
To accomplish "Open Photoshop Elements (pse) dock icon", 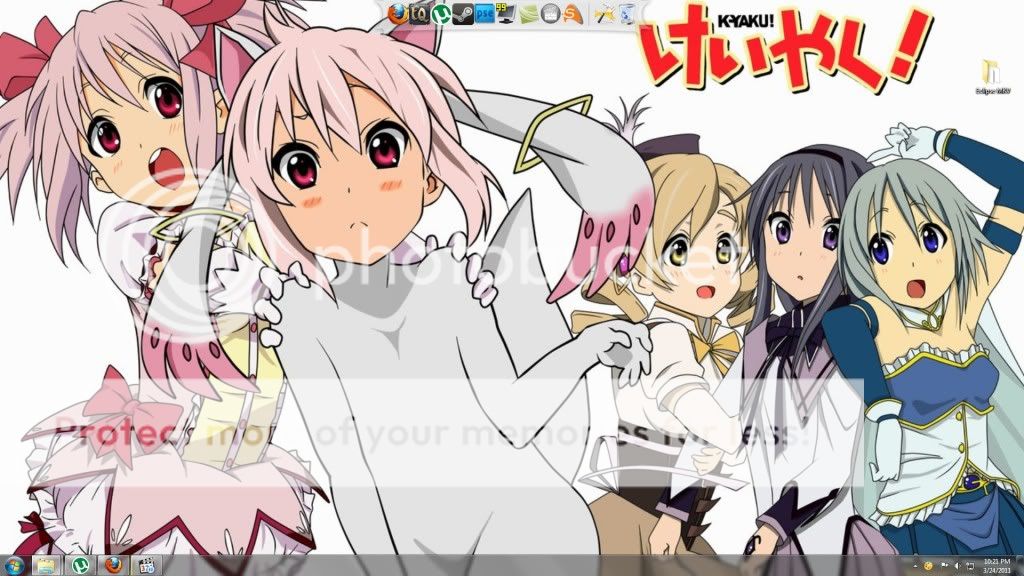I will click(x=485, y=14).
